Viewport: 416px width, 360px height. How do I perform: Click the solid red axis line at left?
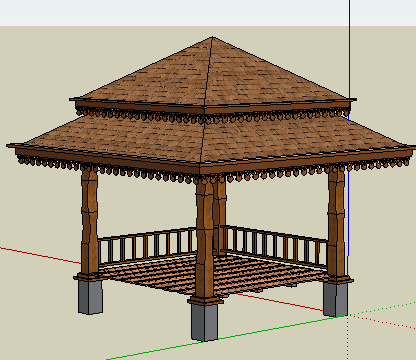coord(40,255)
